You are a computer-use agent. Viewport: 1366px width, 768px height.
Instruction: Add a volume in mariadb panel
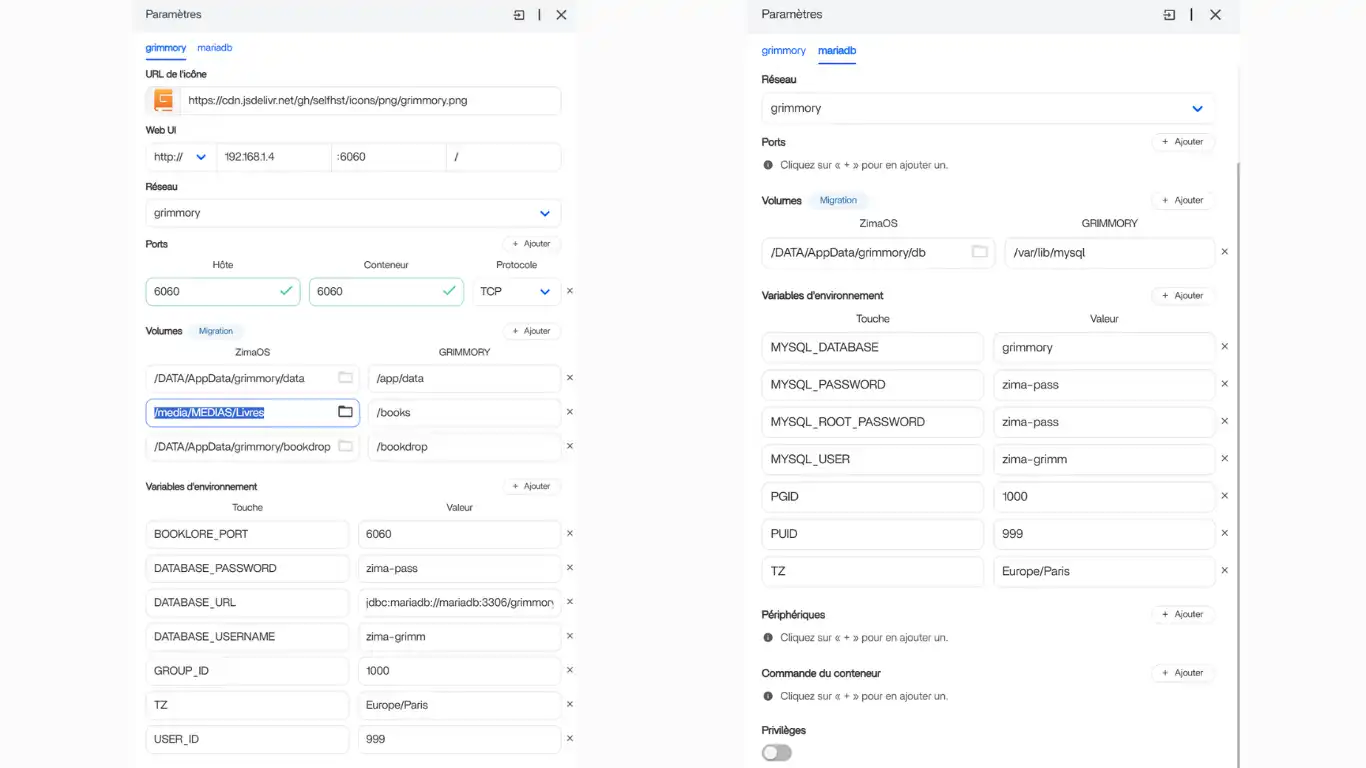pyautogui.click(x=1183, y=200)
